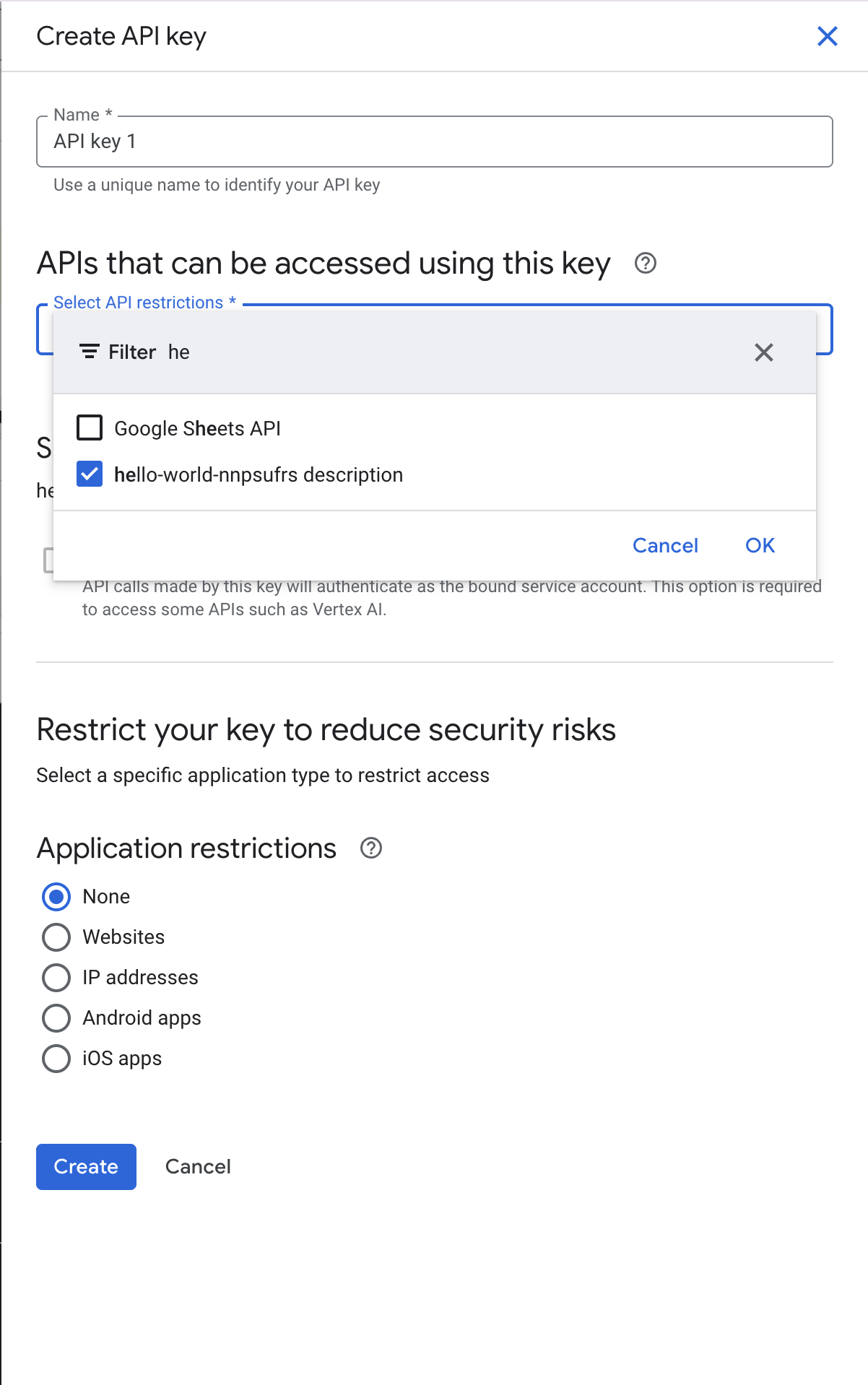Image resolution: width=868 pixels, height=1385 pixels.
Task: Choose IP addresses restriction
Action: pyautogui.click(x=56, y=978)
